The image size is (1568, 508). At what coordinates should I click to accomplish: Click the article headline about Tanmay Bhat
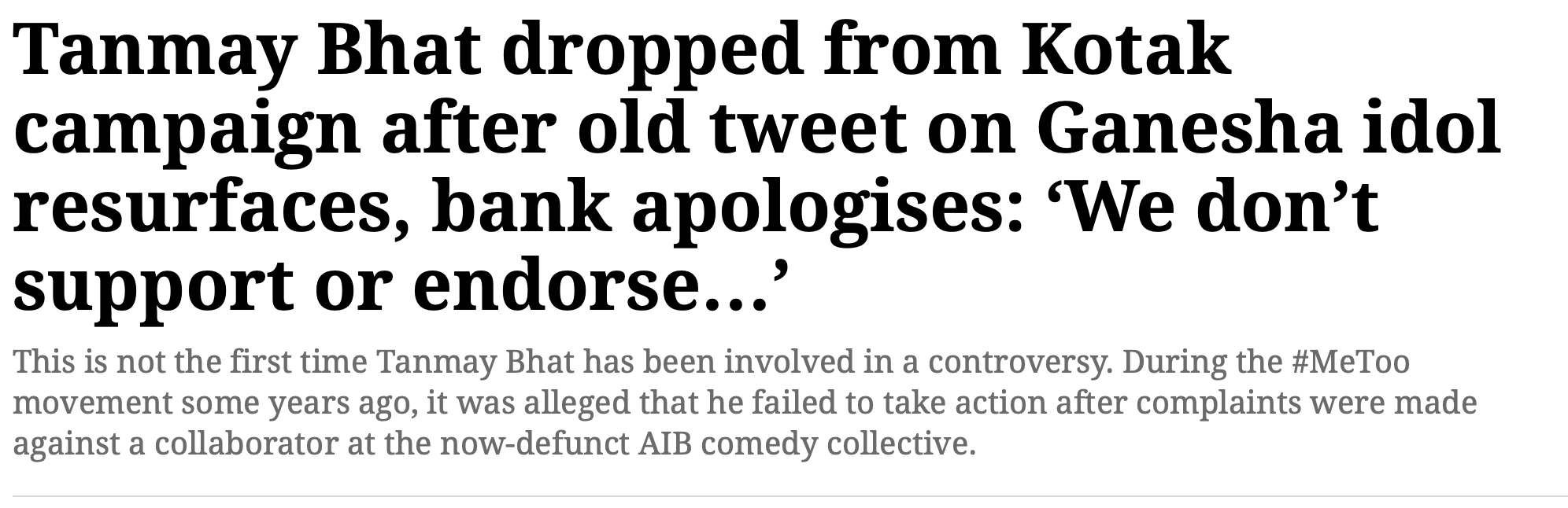756,169
